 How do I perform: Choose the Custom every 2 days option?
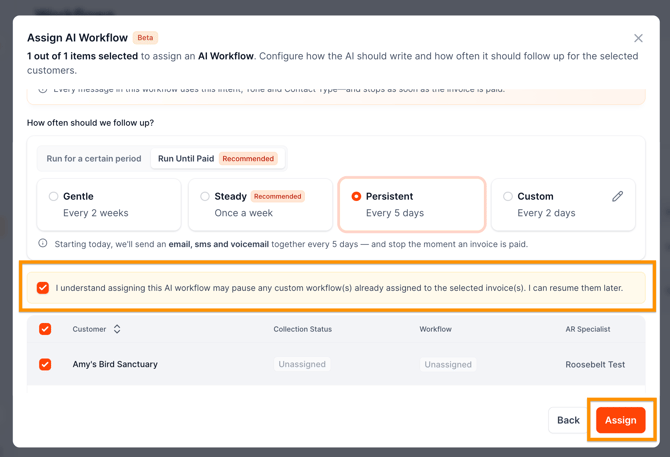tap(563, 205)
